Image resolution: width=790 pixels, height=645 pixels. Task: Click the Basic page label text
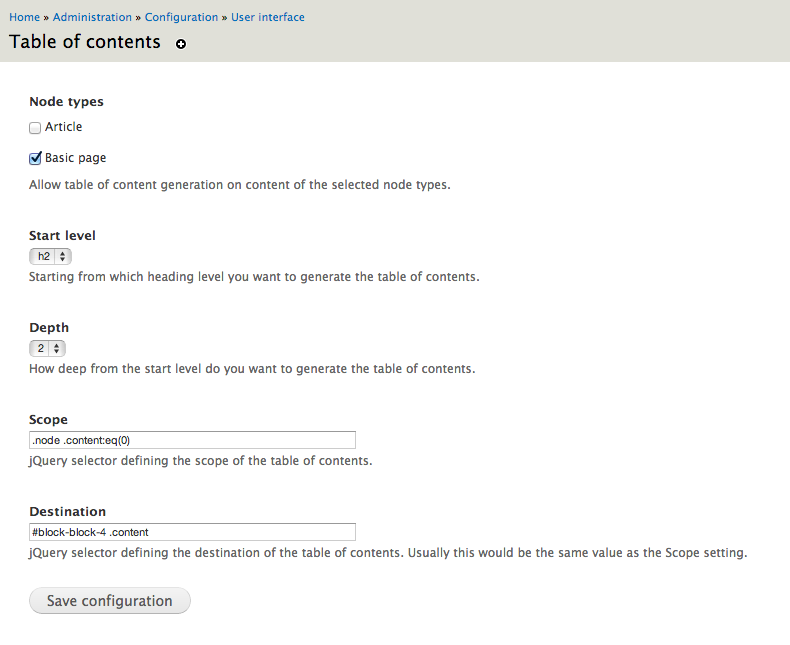75,158
